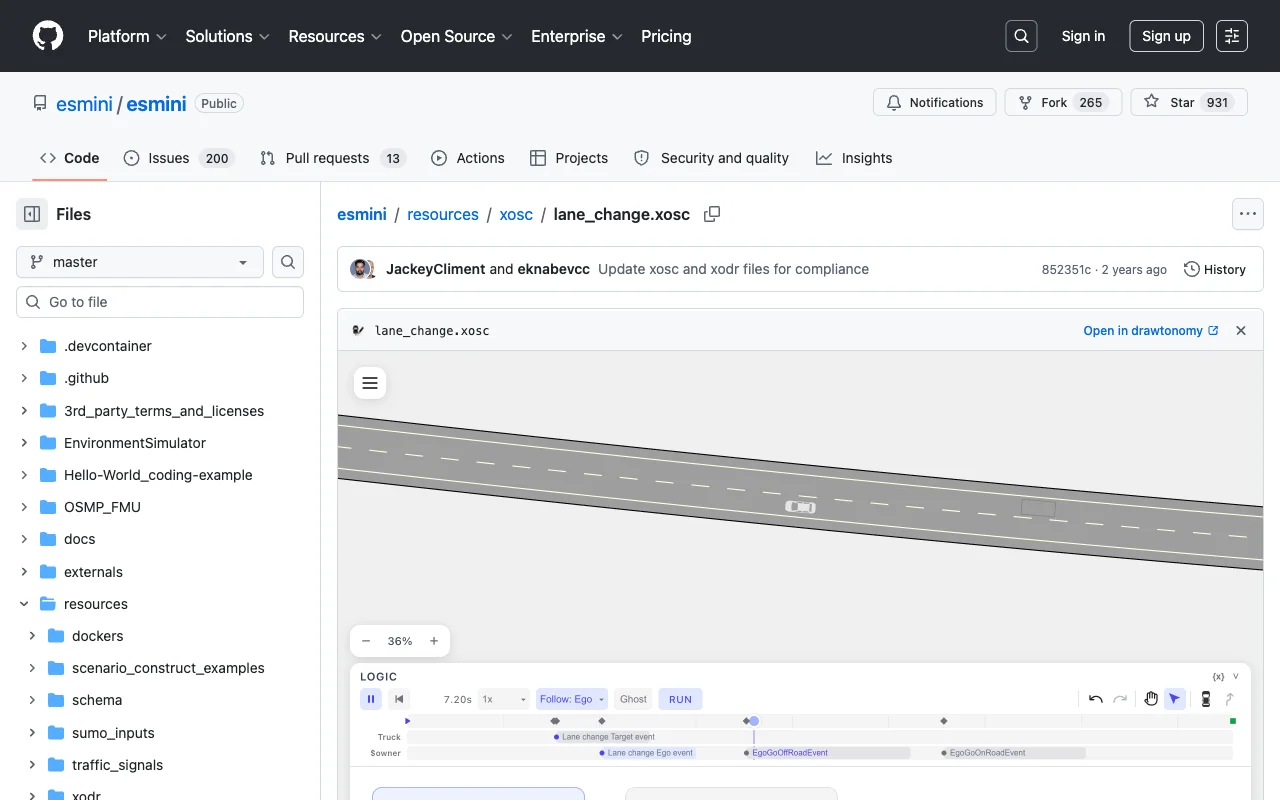Select the vehicle placement tool
This screenshot has height=800, width=1280.
coord(1206,699)
